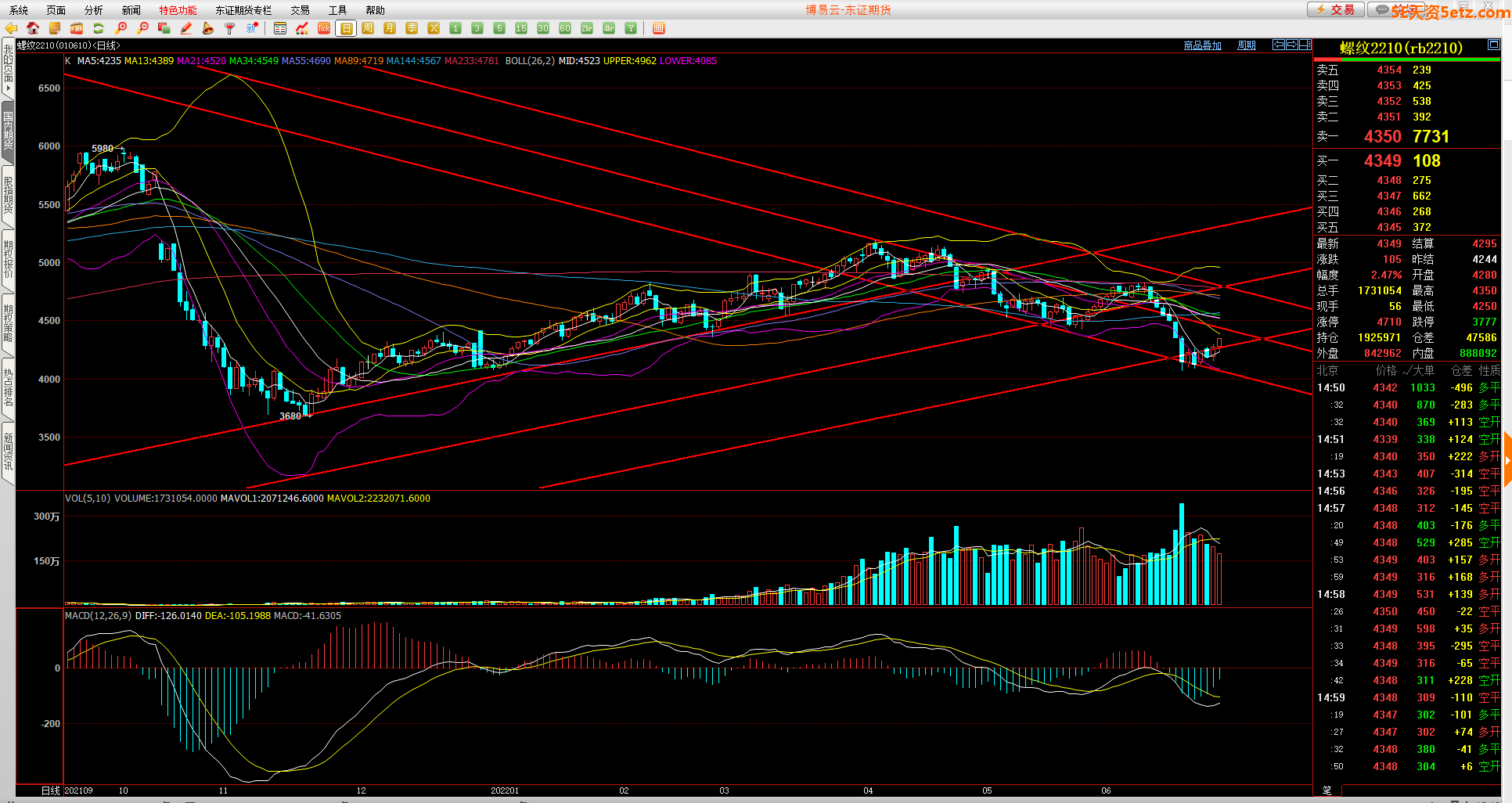The image size is (1512, 803).
Task: Switch chart to monthly period (月)
Action: point(390,29)
